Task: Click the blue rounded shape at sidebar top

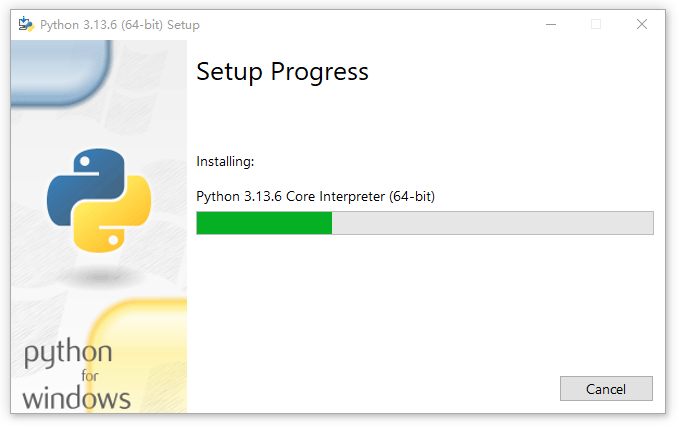Action: pyautogui.click(x=60, y=70)
